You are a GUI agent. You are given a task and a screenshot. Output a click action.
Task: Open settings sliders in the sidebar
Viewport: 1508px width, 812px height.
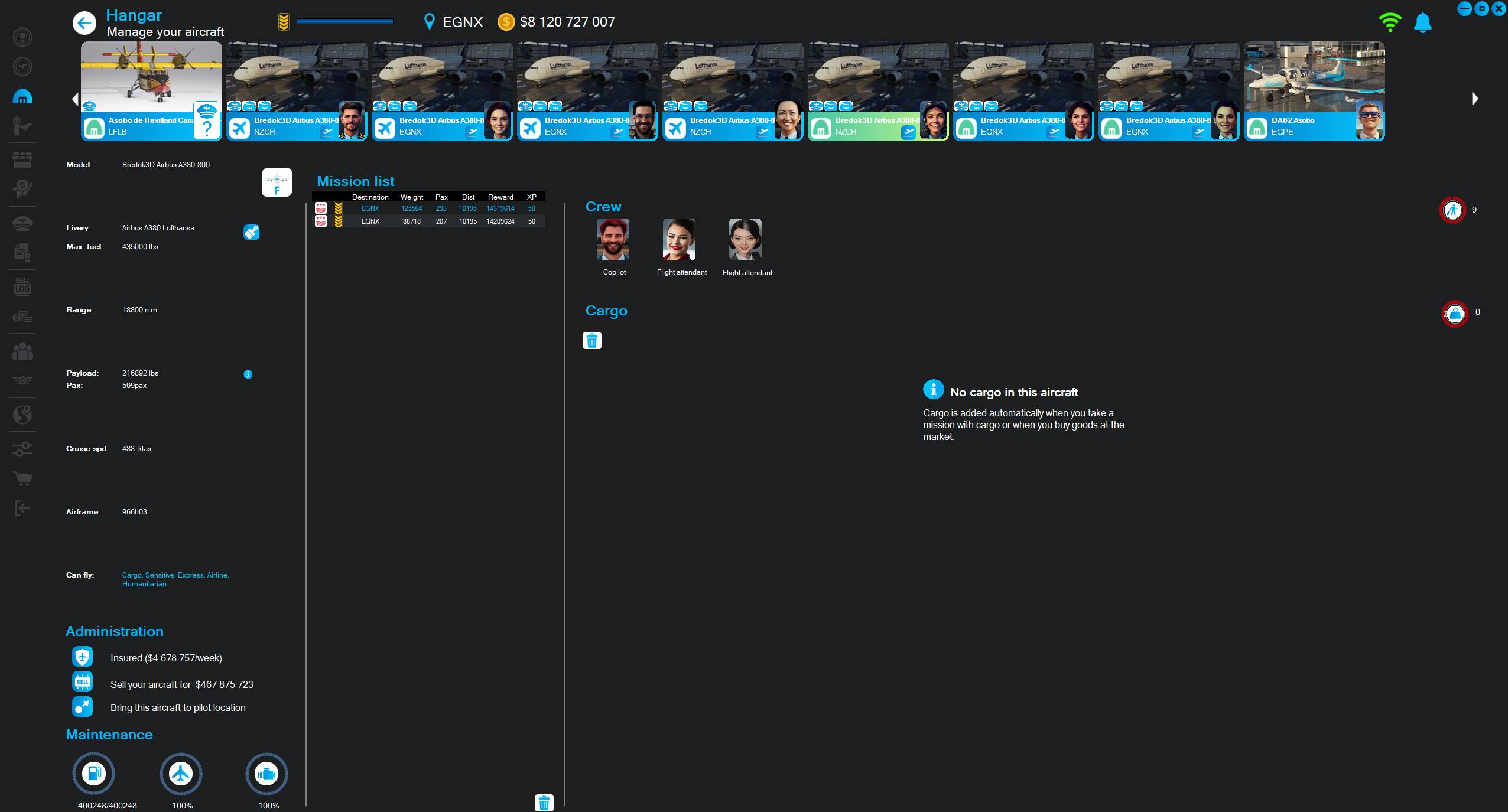(x=22, y=449)
